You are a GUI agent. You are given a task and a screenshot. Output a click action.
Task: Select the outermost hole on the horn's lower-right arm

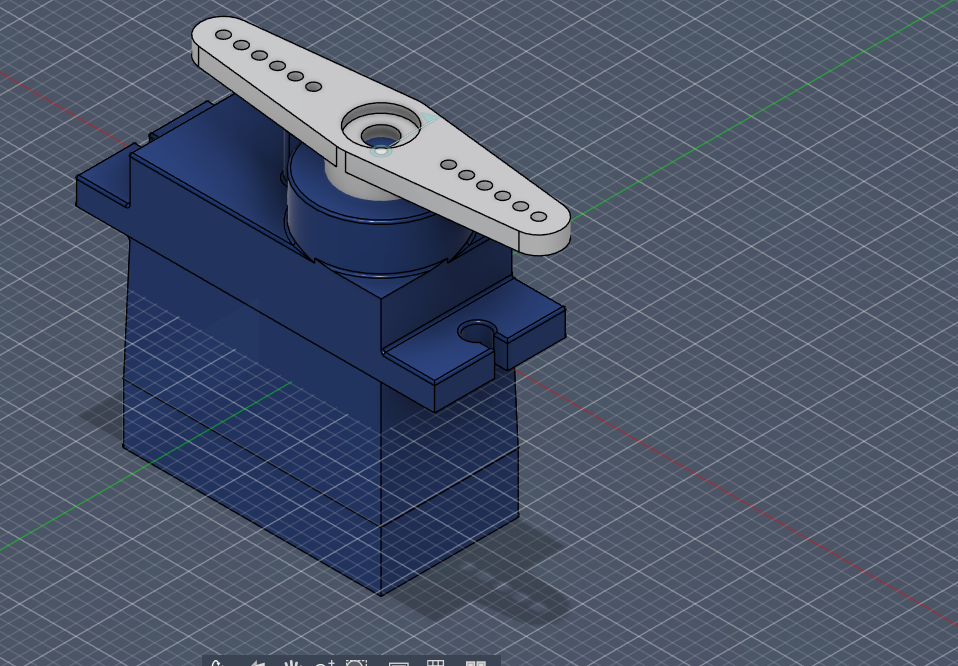(538, 216)
